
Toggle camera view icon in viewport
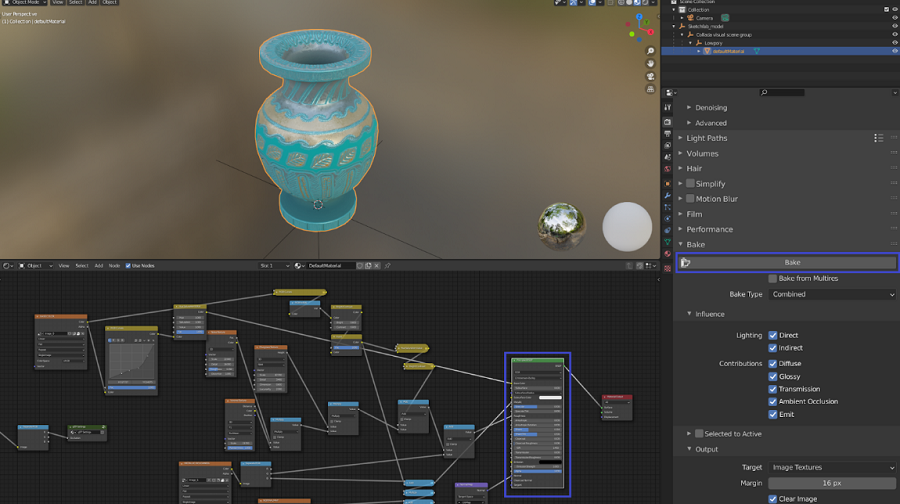coord(650,76)
